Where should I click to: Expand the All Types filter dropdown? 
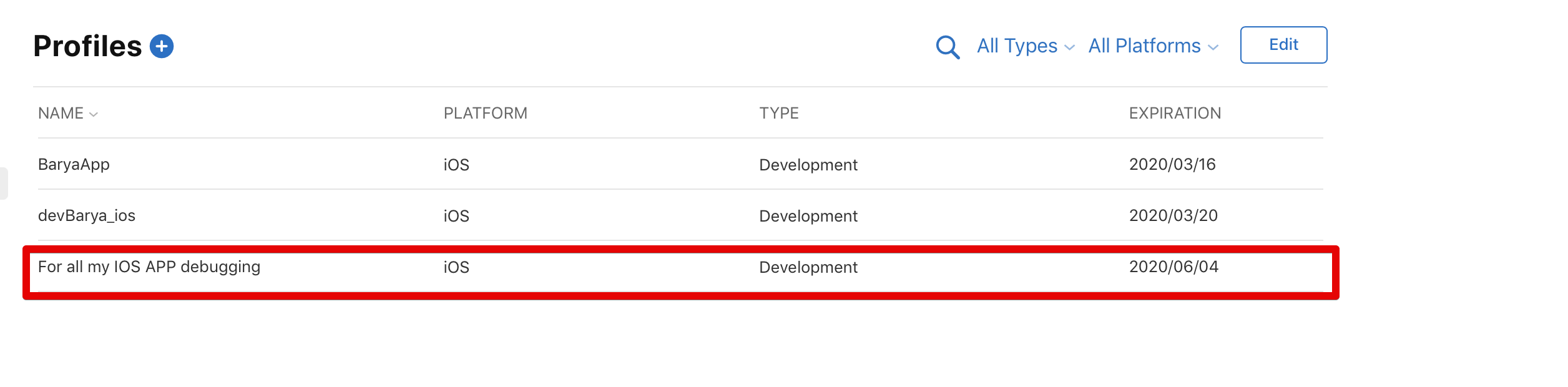1026,46
